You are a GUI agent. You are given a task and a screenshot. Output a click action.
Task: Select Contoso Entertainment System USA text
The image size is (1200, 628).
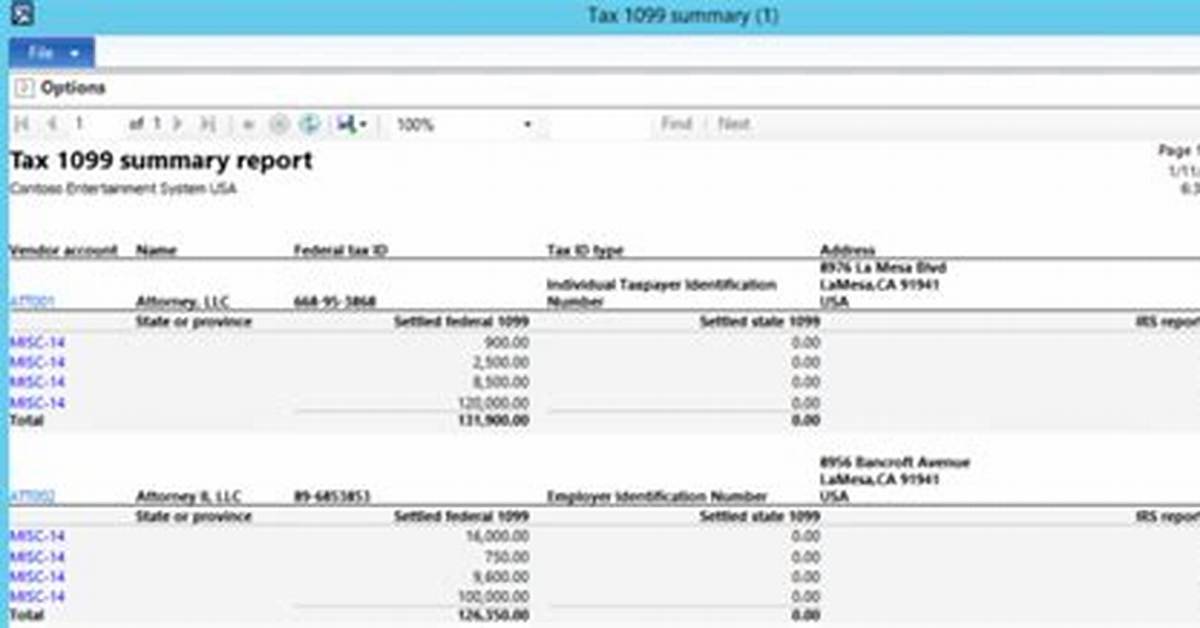click(123, 188)
